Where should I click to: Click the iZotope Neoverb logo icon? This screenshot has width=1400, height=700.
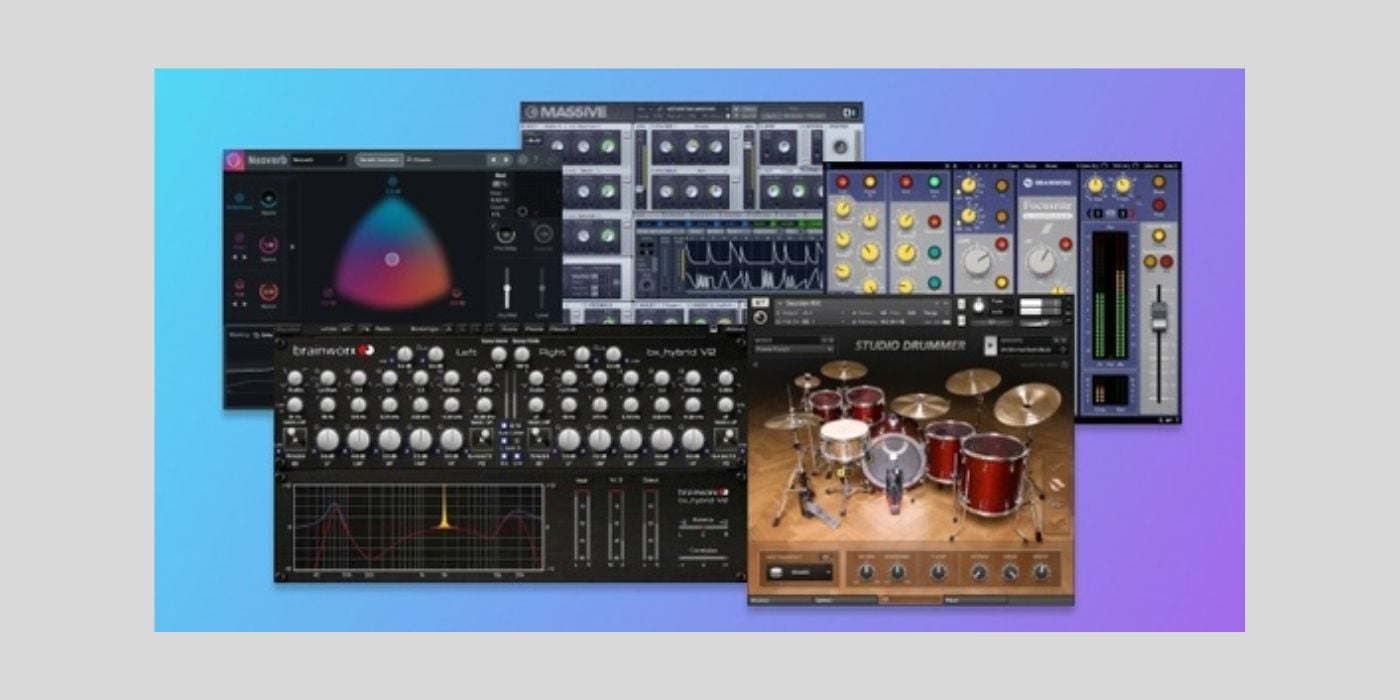pyautogui.click(x=234, y=160)
